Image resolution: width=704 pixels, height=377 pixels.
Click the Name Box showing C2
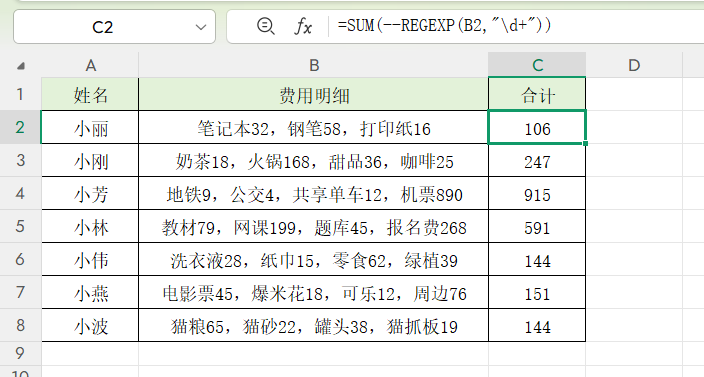coord(114,27)
